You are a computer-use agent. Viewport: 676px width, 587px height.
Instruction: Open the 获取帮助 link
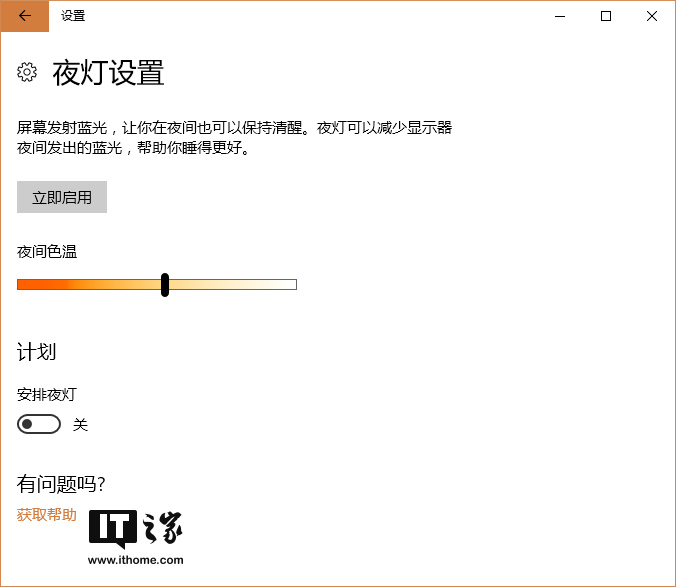click(x=47, y=515)
